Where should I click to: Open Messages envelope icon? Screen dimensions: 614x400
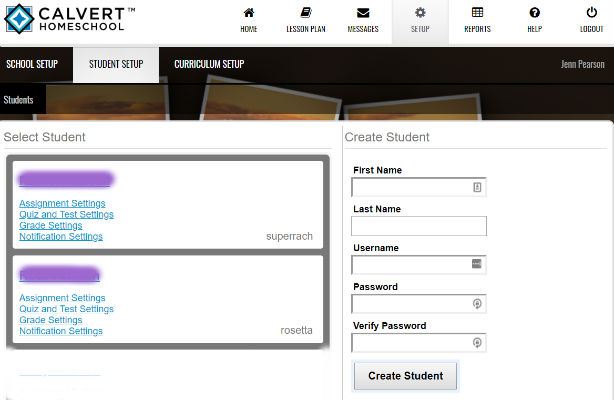pos(362,13)
